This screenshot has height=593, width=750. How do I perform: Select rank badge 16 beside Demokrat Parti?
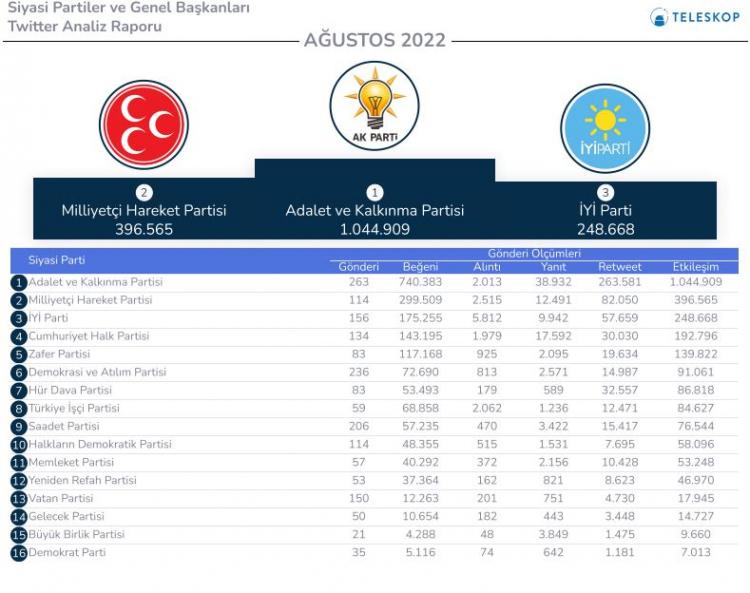(x=19, y=553)
